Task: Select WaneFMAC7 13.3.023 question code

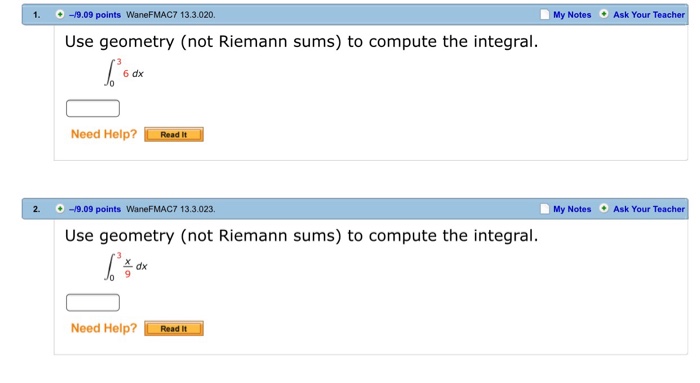Action: pos(171,209)
